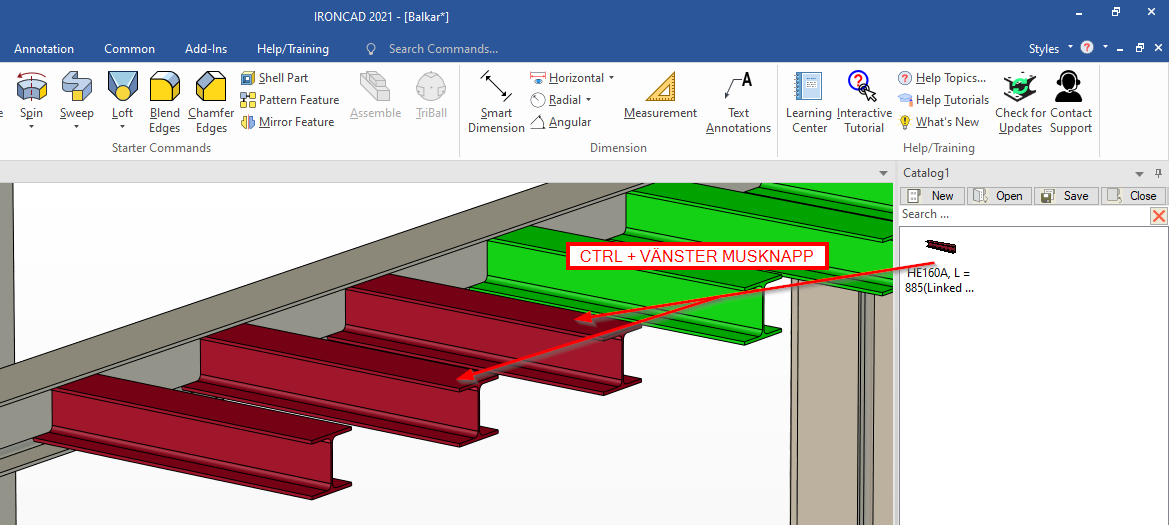The image size is (1169, 525).
Task: Open Help Topics
Action: 942,78
